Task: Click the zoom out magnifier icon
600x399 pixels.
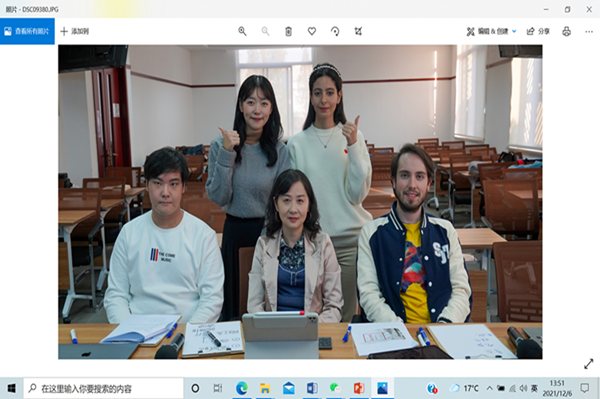Action: click(265, 31)
